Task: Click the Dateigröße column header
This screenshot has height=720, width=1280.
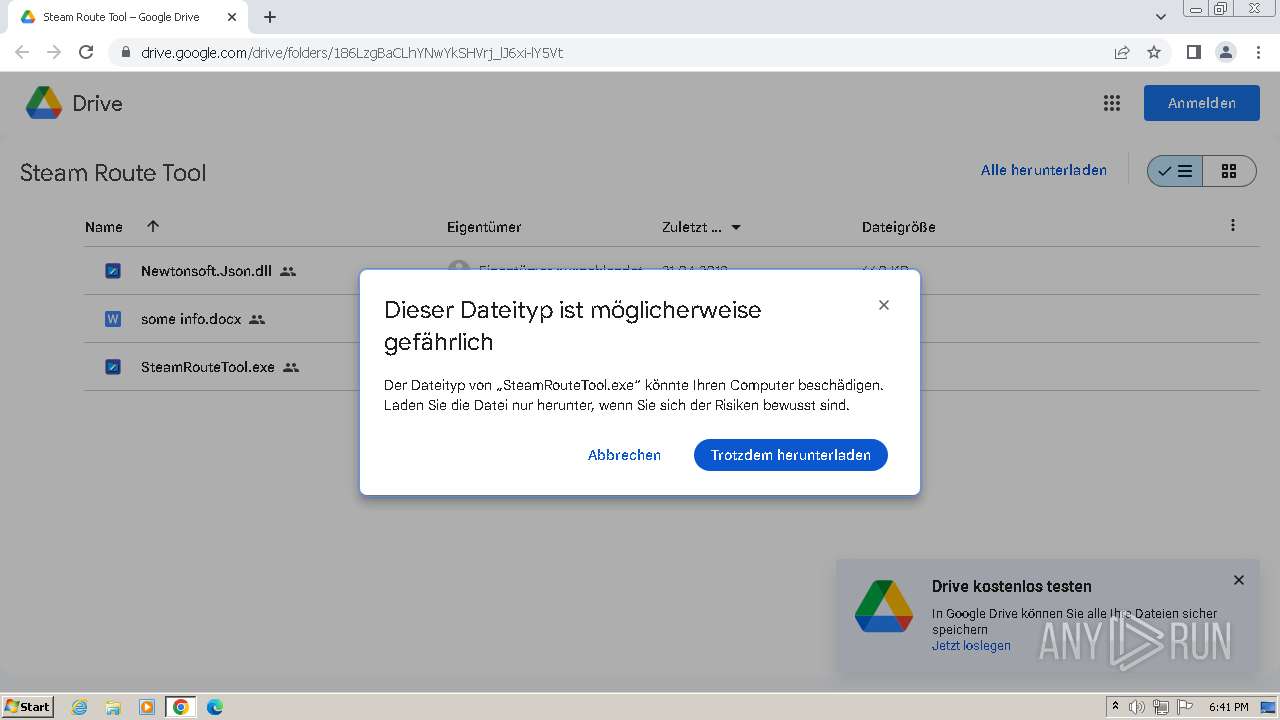Action: pyautogui.click(x=899, y=227)
